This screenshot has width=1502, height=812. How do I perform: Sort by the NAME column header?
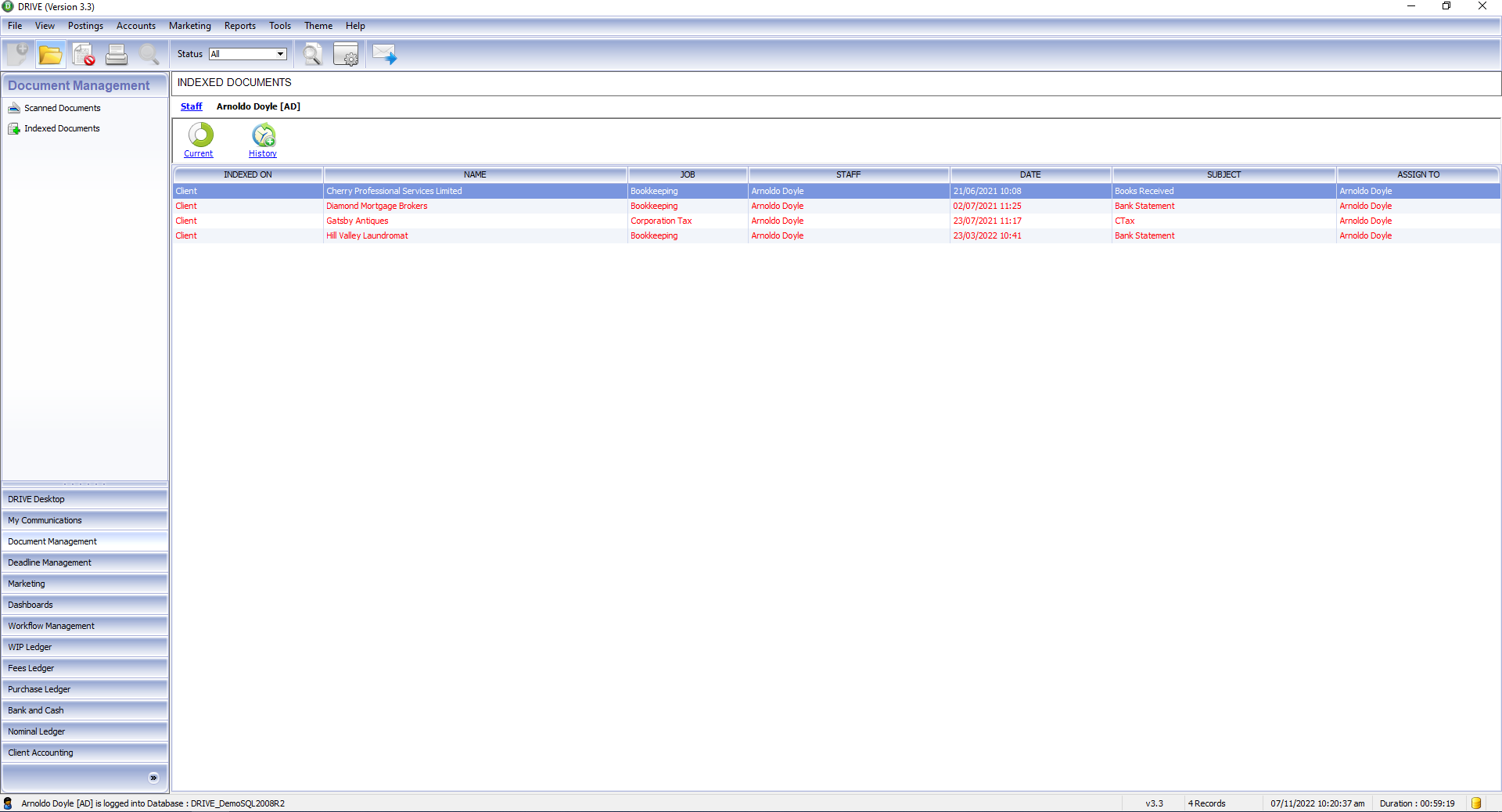point(475,174)
